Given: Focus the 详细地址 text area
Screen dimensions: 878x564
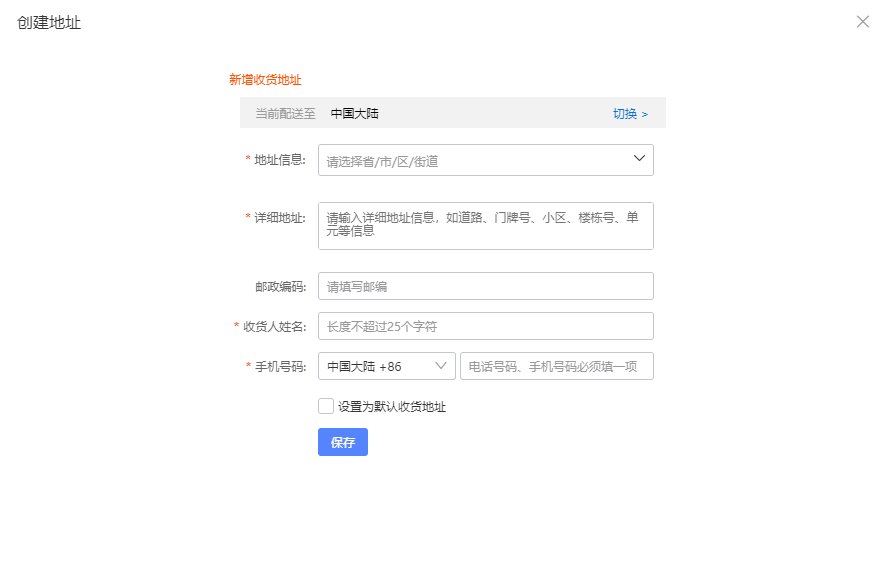Looking at the screenshot, I should (485, 226).
